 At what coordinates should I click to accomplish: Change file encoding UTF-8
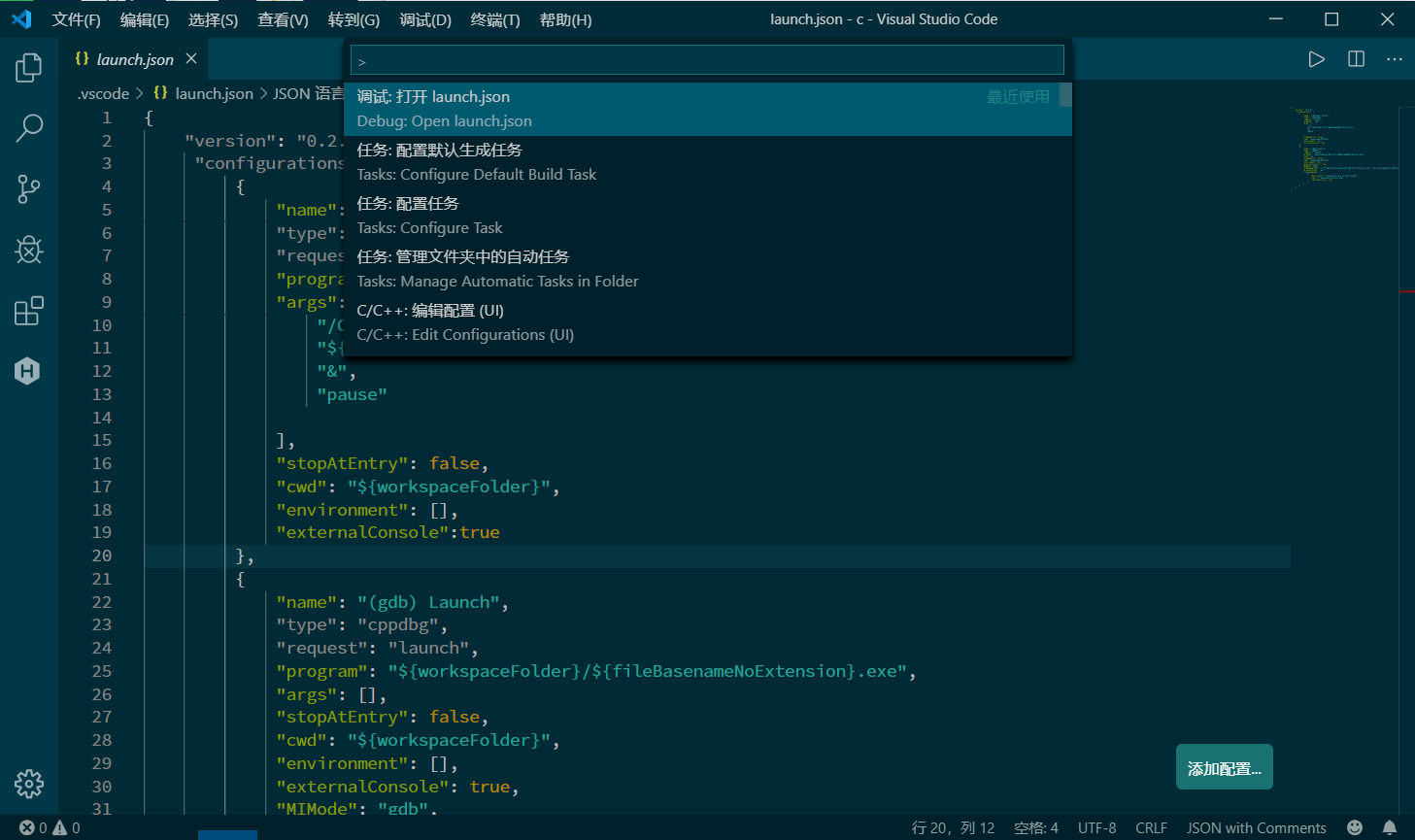pos(1097,828)
